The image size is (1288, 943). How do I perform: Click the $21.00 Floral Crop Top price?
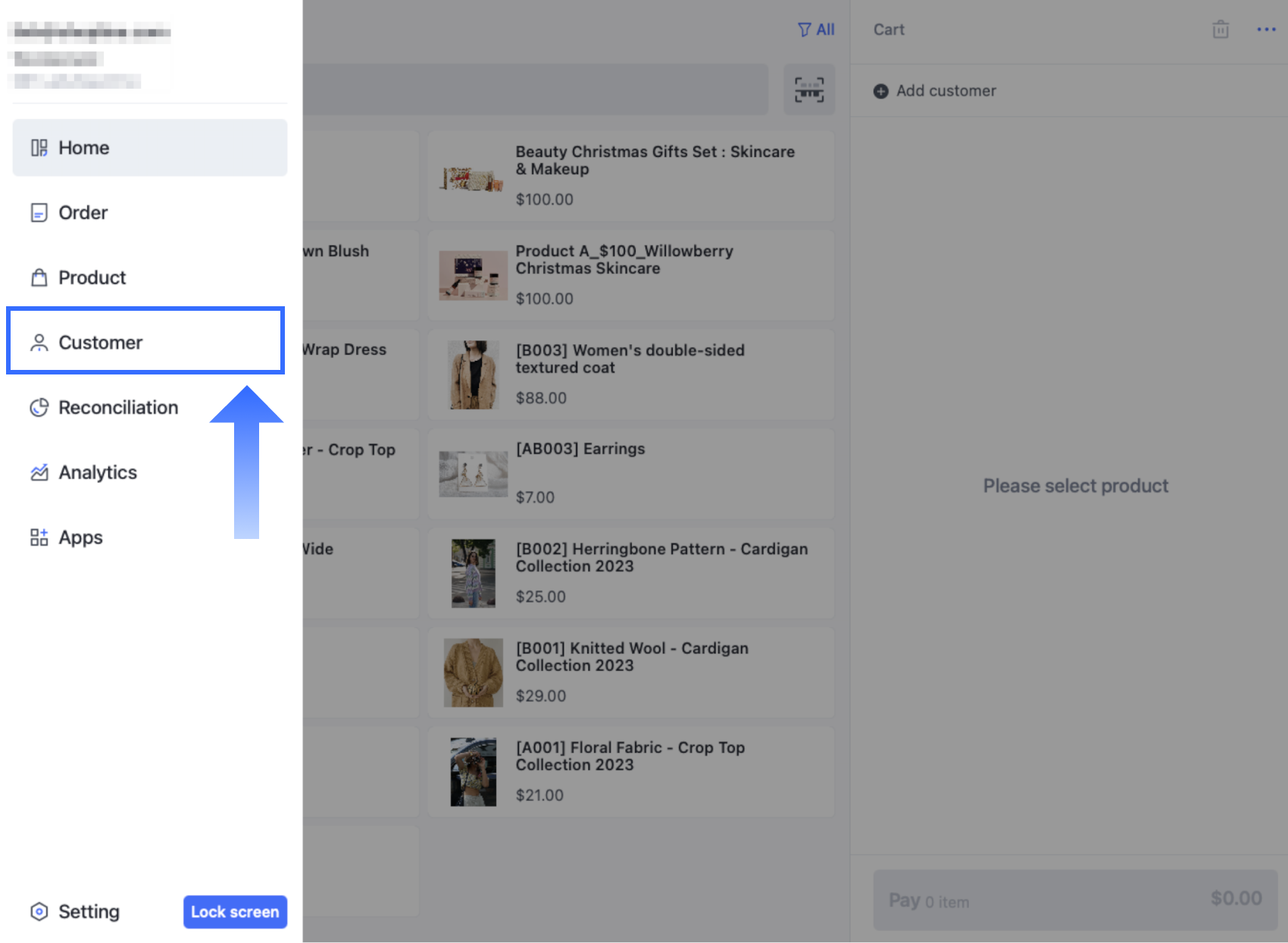click(x=539, y=795)
